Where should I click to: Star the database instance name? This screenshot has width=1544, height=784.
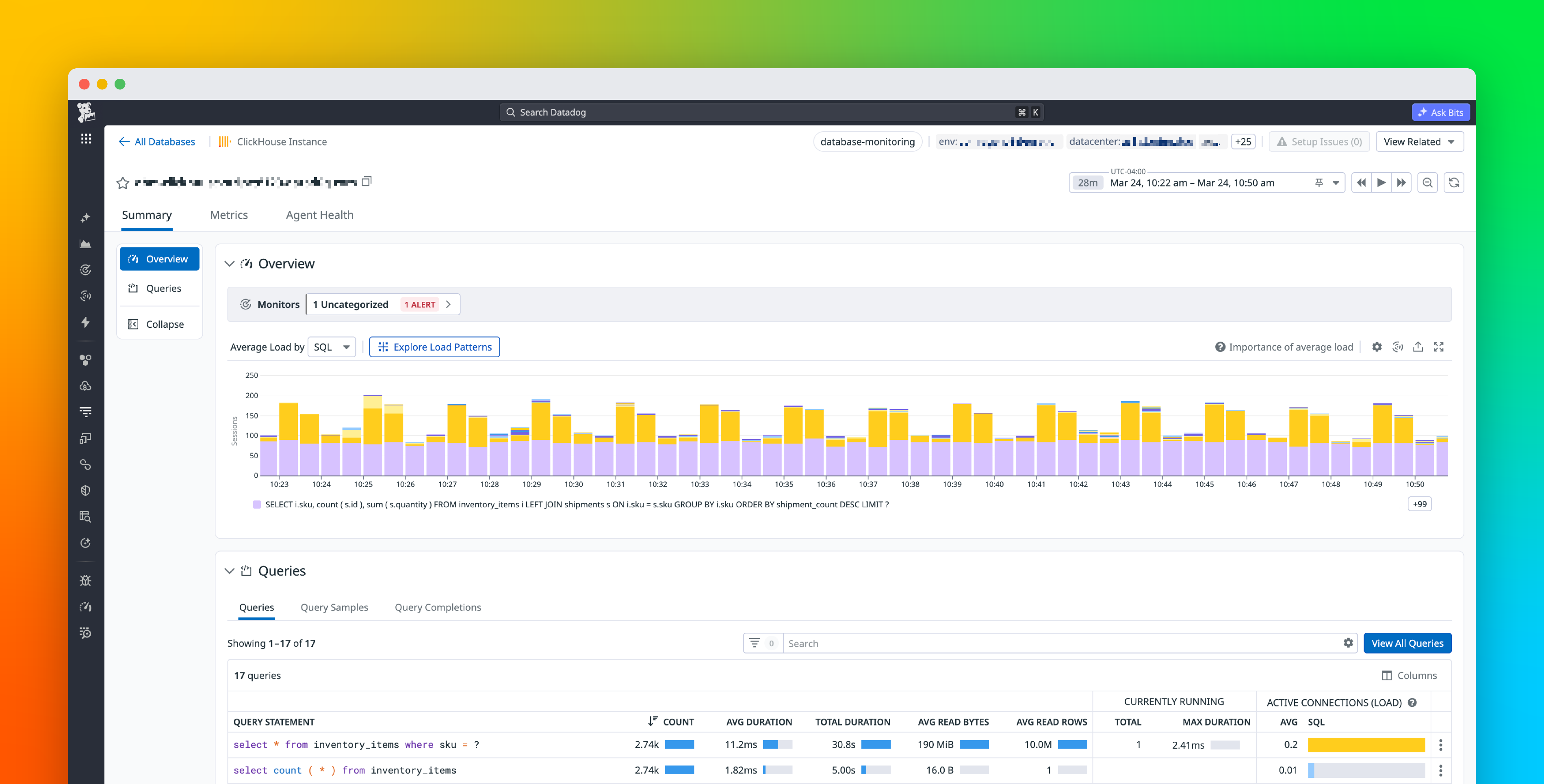(x=122, y=182)
